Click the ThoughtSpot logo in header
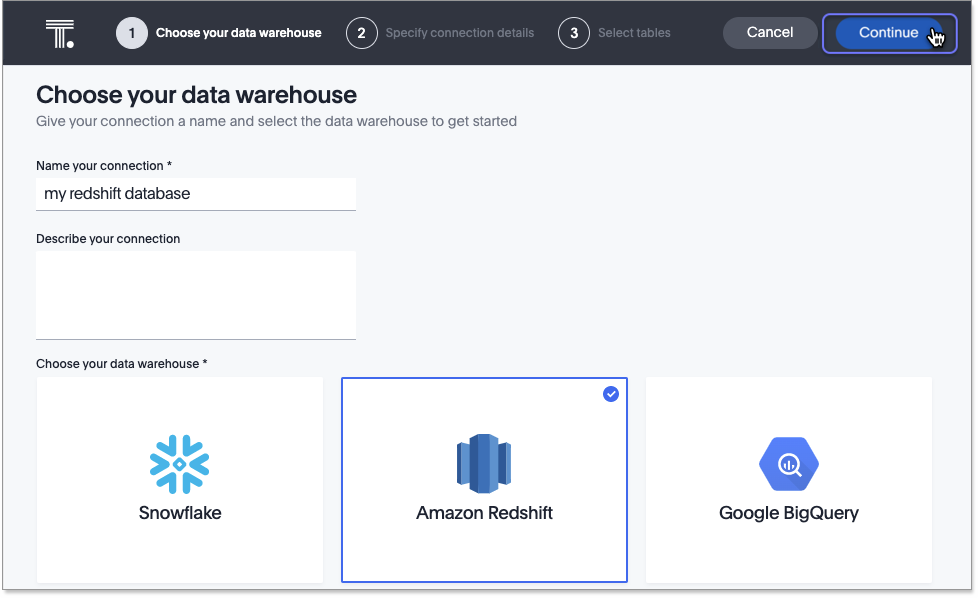978x598 pixels. point(59,33)
